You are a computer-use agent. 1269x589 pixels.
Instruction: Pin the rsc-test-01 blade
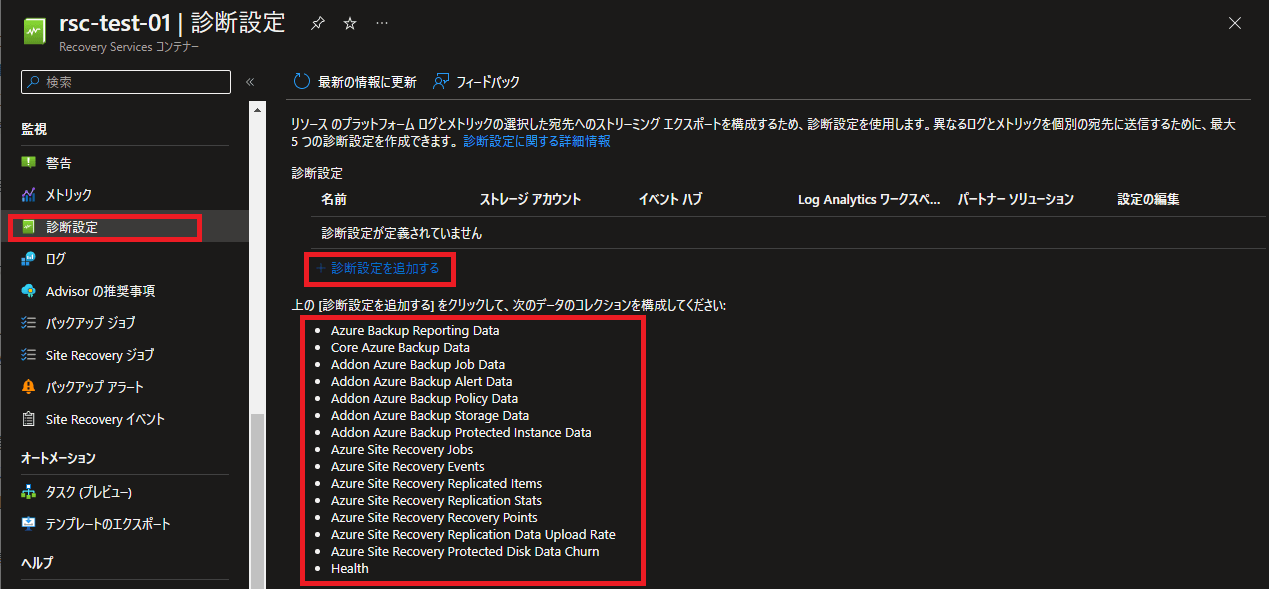point(318,23)
